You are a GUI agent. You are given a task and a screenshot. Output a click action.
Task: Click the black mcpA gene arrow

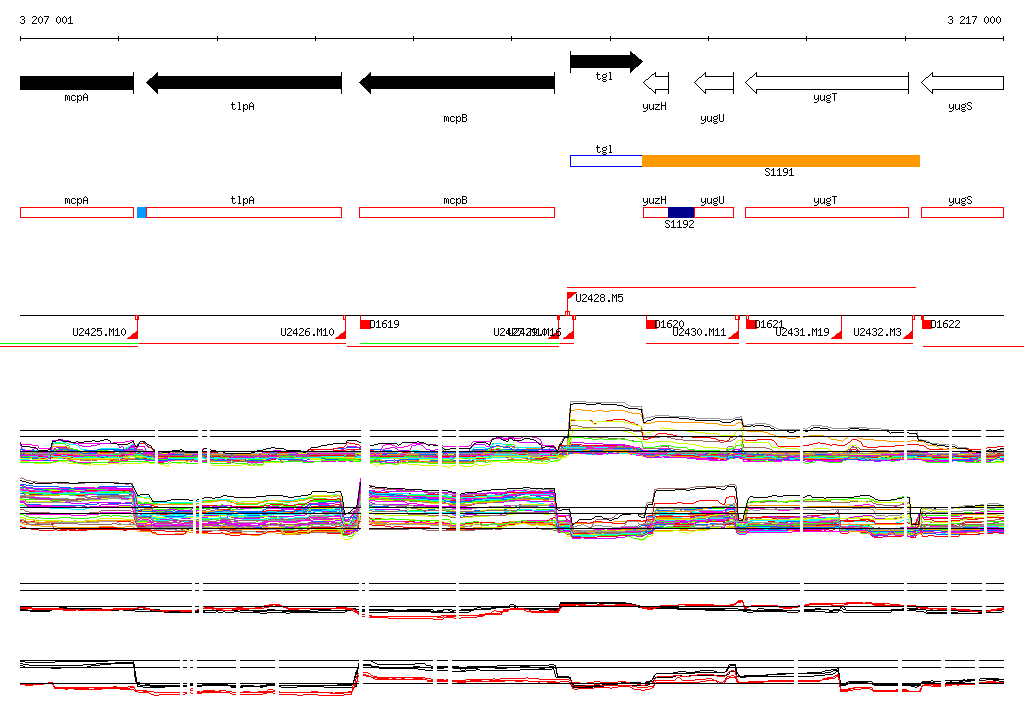[76, 83]
